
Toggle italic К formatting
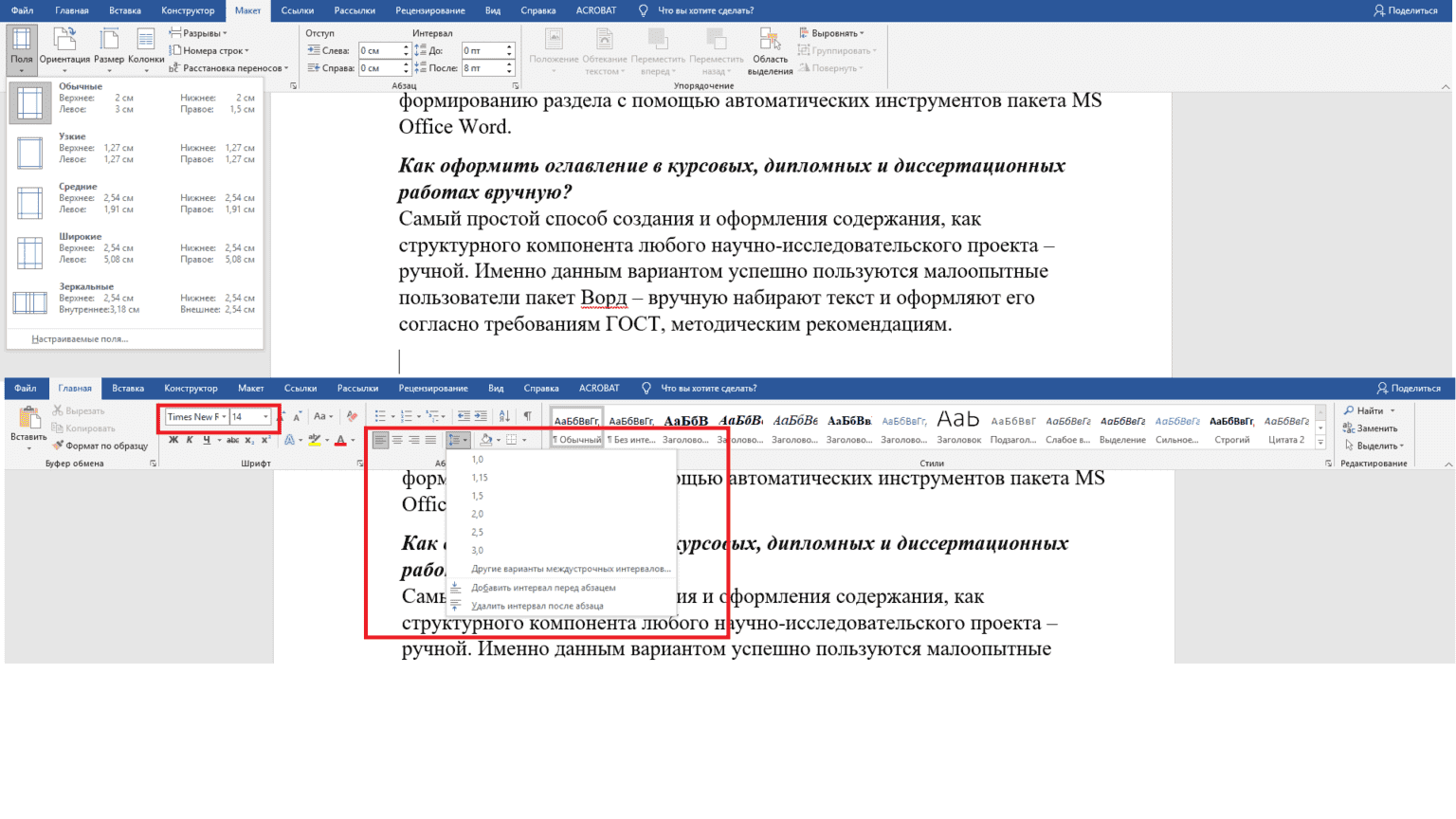190,440
